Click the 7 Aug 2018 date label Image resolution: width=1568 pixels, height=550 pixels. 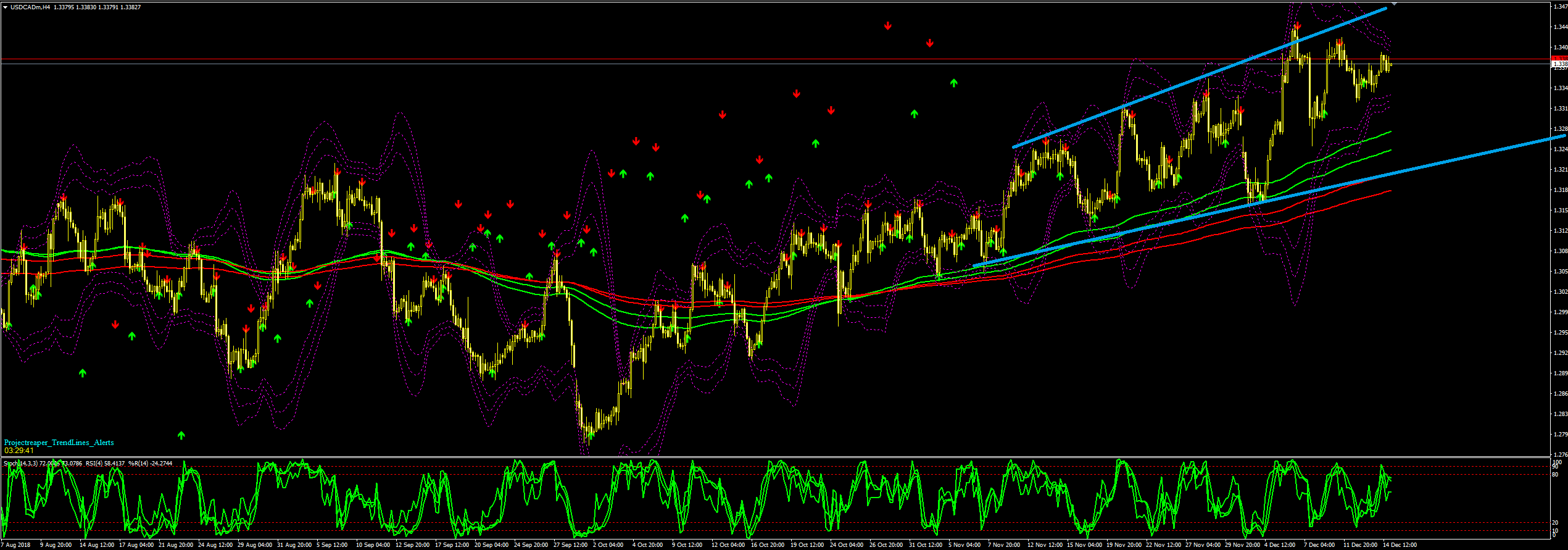(x=16, y=545)
